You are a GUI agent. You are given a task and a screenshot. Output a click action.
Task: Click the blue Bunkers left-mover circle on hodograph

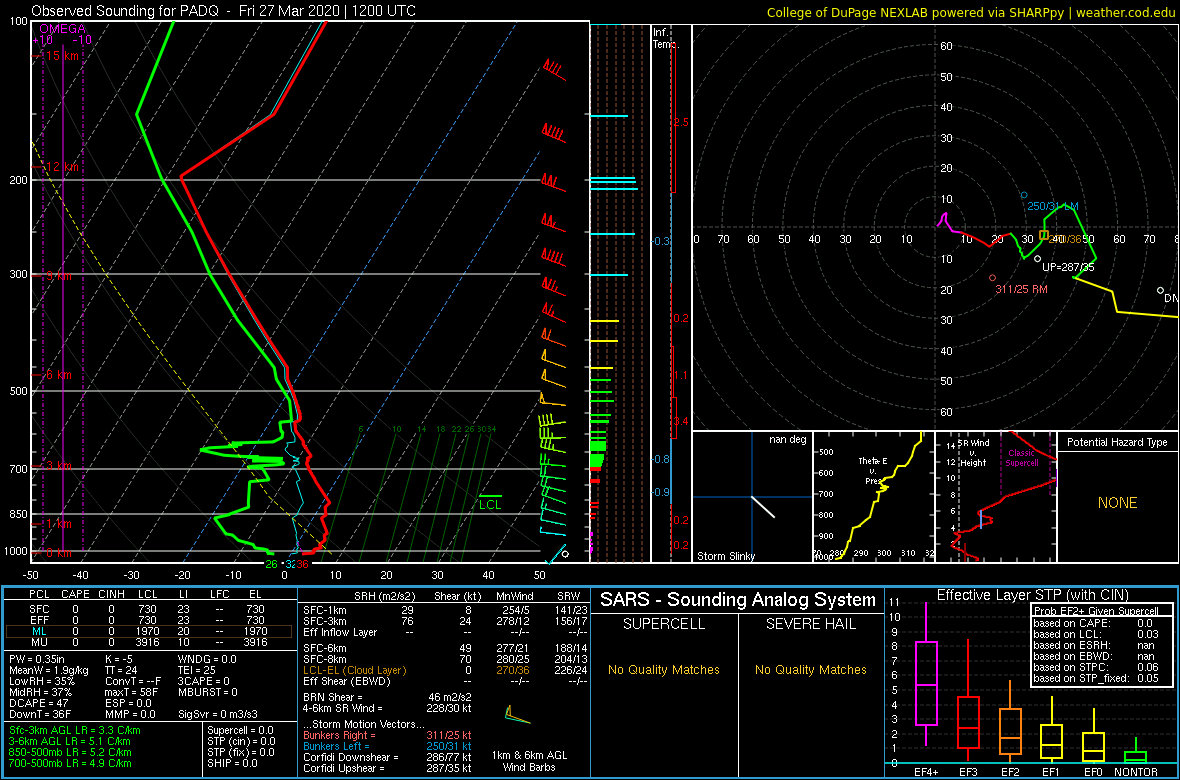pyautogui.click(x=1023, y=195)
